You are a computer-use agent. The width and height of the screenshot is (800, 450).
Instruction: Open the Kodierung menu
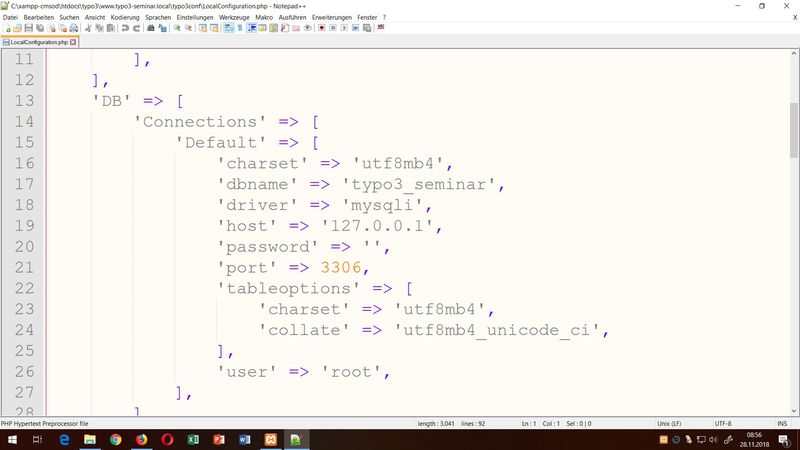click(125, 17)
